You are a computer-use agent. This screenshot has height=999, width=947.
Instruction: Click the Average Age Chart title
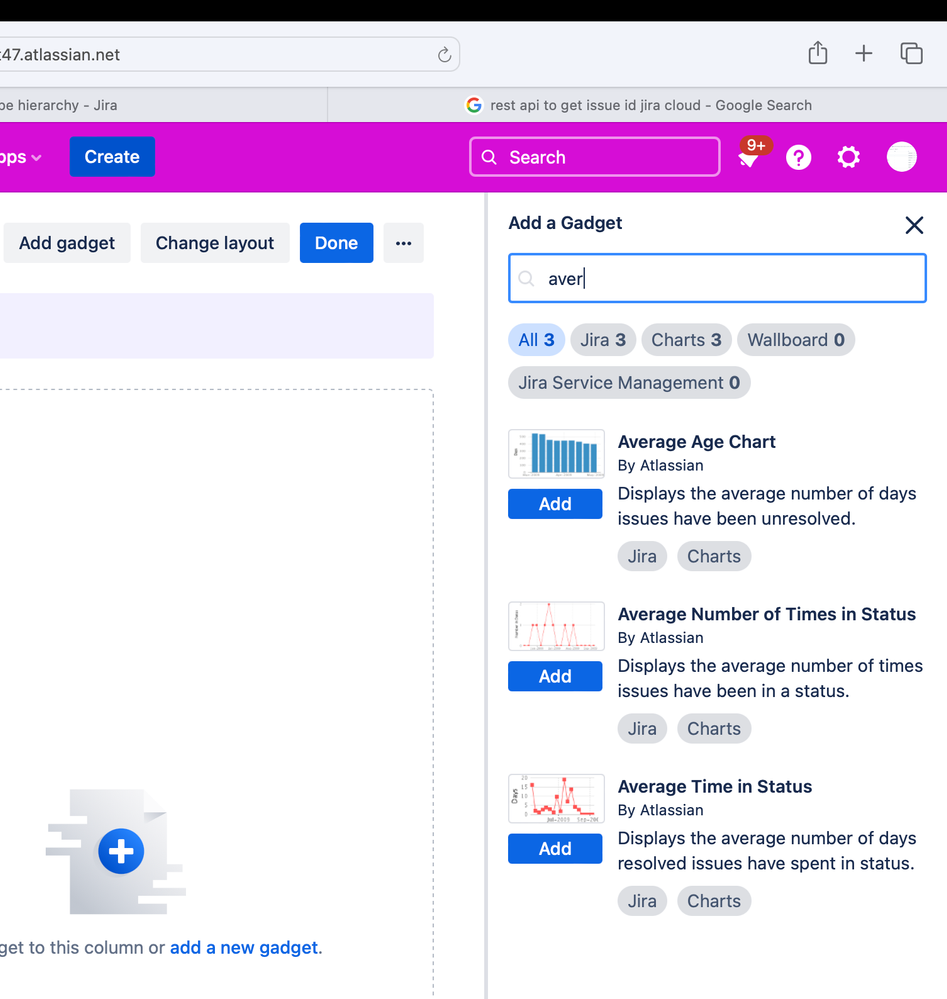pyautogui.click(x=697, y=442)
